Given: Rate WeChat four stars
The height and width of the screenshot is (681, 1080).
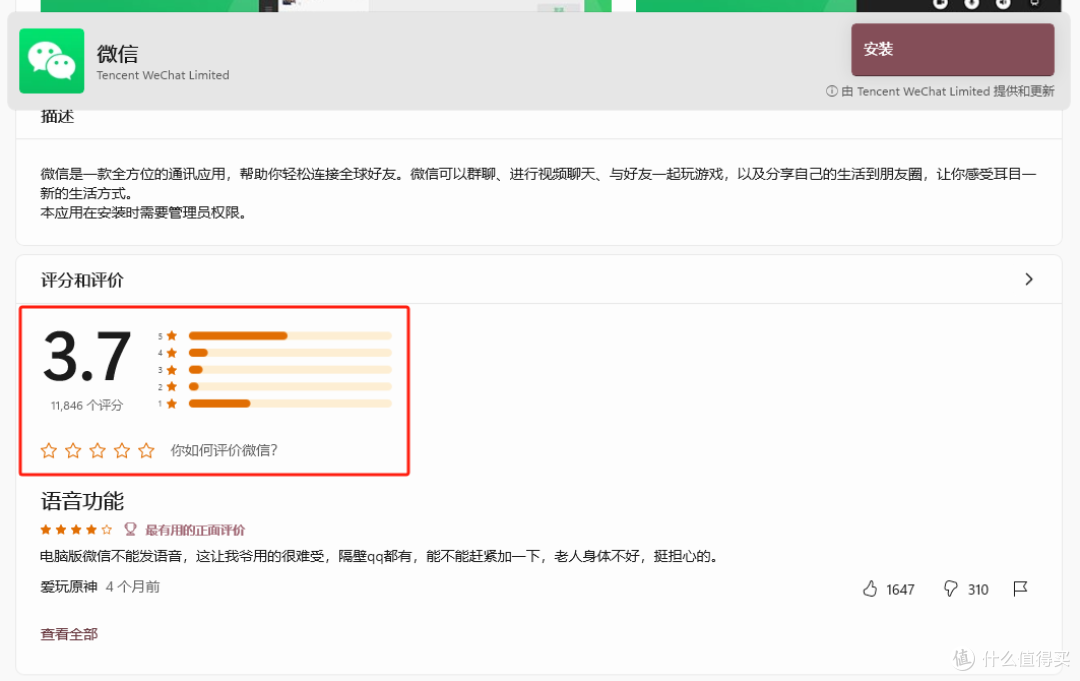Looking at the screenshot, I should [122, 450].
